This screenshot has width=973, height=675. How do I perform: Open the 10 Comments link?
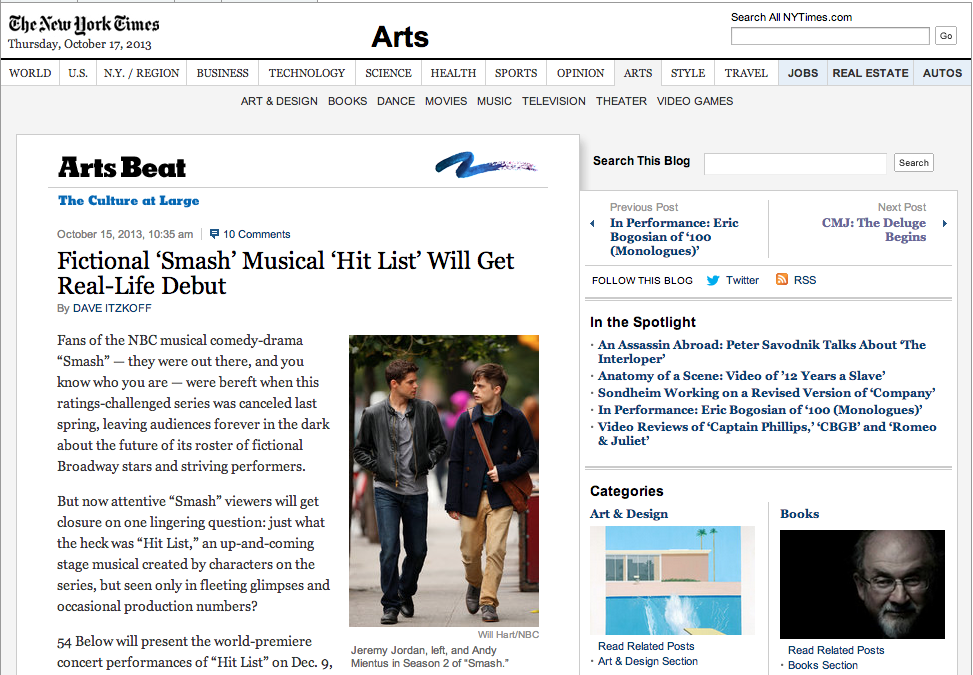(256, 234)
